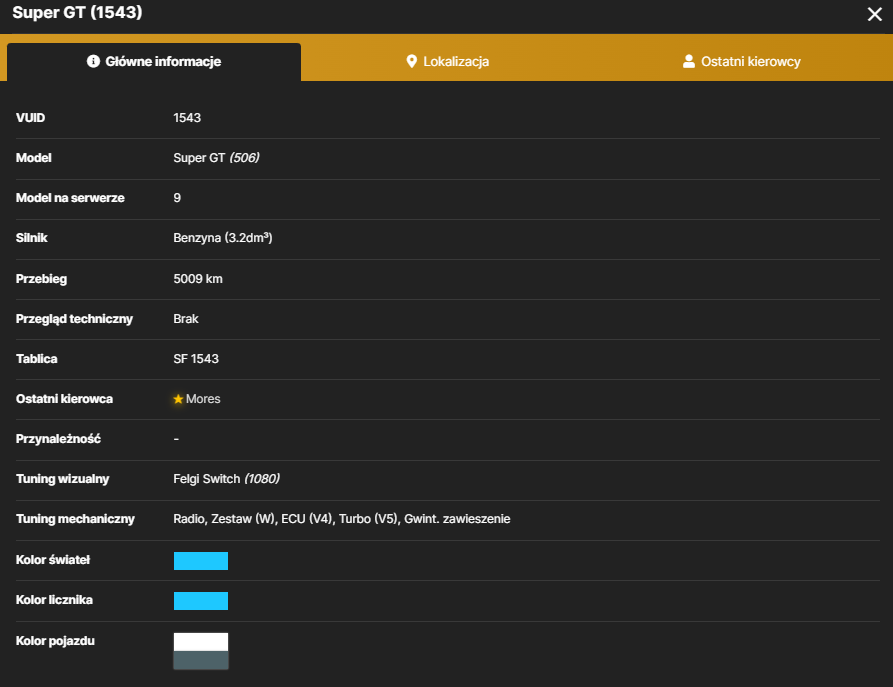Click the Przynależność dash value

click(176, 439)
